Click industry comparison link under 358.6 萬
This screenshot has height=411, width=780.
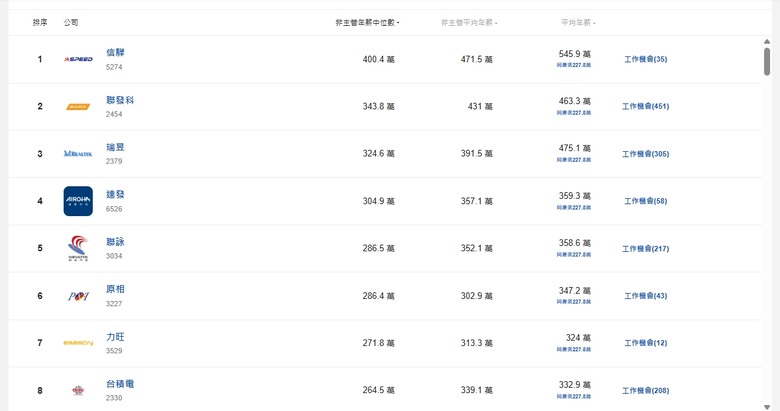pos(574,255)
